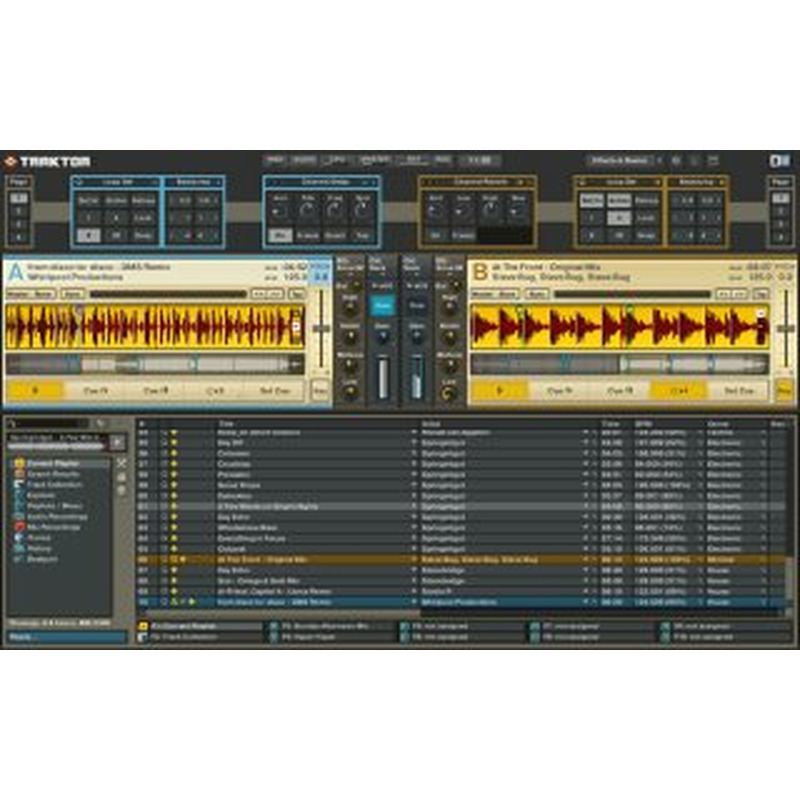800x800 pixels.
Task: Open the orange effect panel's effect selector dropdown
Action: pyautogui.click(x=521, y=182)
